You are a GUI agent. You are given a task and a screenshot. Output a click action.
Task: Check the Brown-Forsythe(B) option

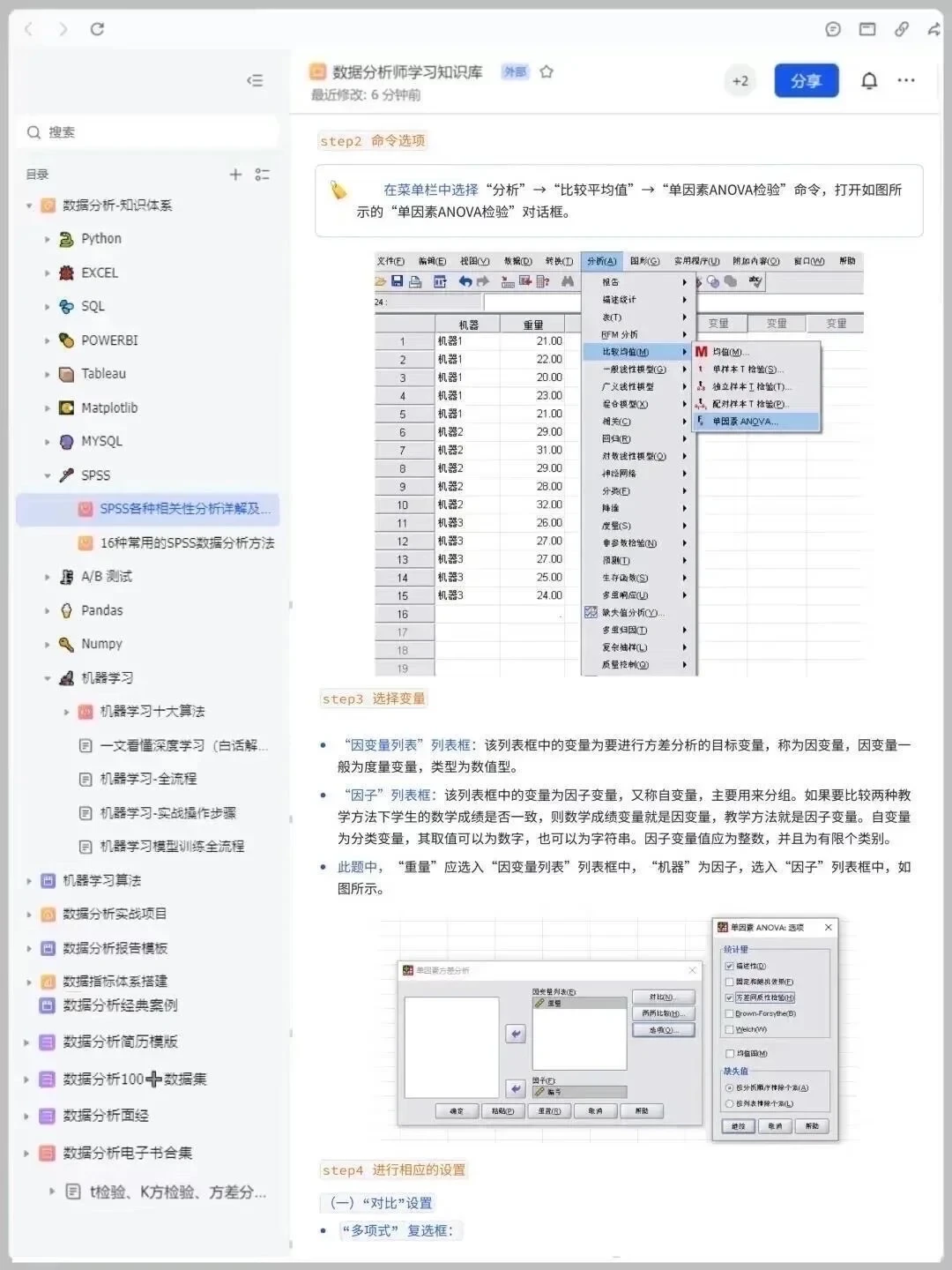point(729,1013)
